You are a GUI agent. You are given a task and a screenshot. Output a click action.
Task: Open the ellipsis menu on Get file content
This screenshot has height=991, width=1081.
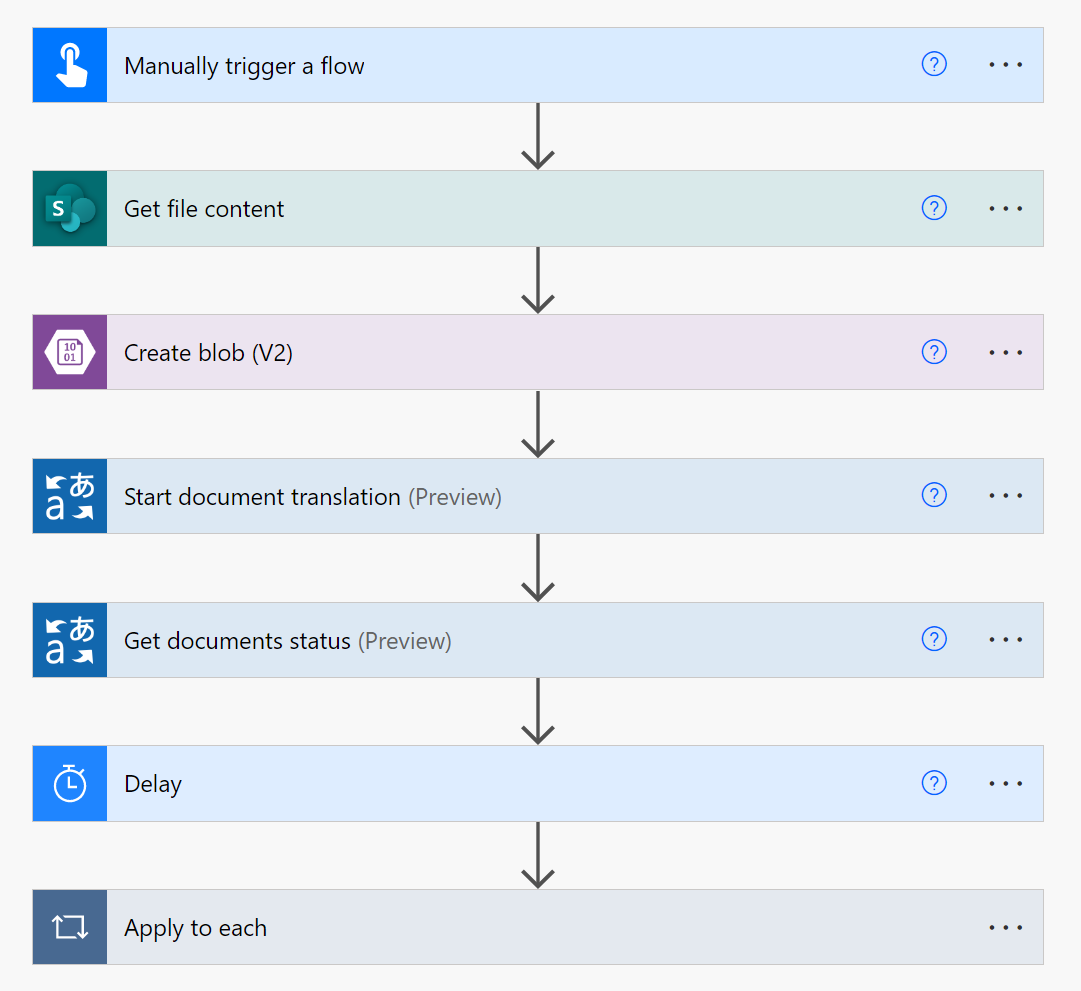(1005, 208)
